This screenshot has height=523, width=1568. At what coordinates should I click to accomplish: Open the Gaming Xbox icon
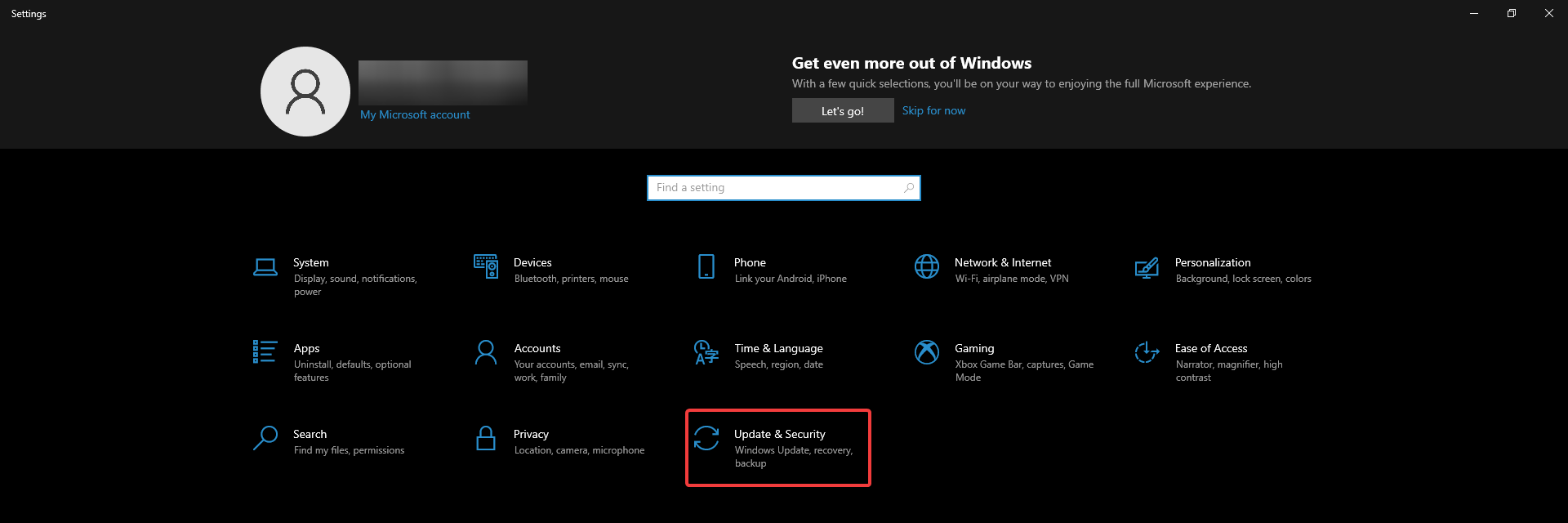[x=927, y=352]
